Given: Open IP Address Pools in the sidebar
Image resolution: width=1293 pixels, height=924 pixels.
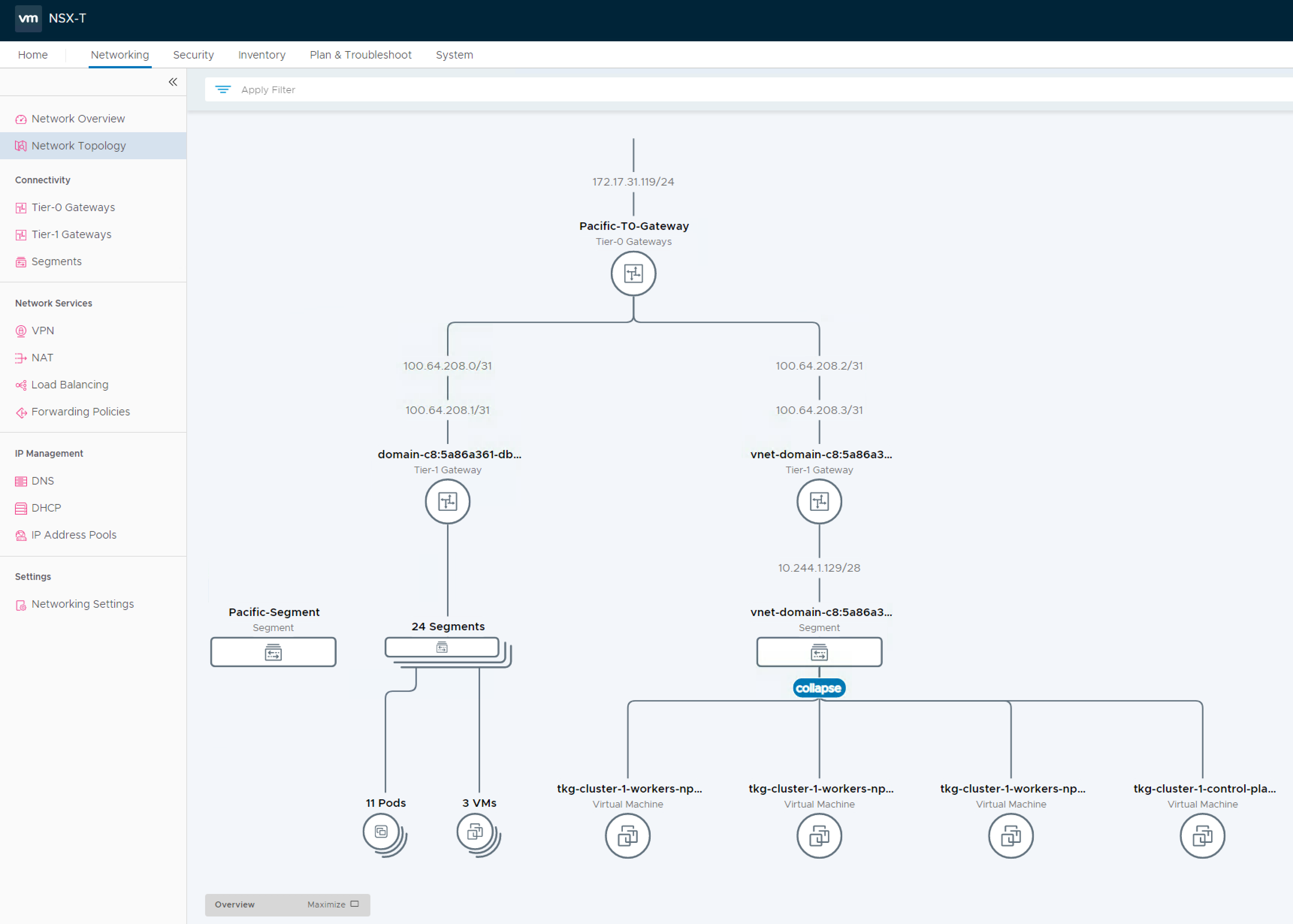Looking at the screenshot, I should [73, 535].
